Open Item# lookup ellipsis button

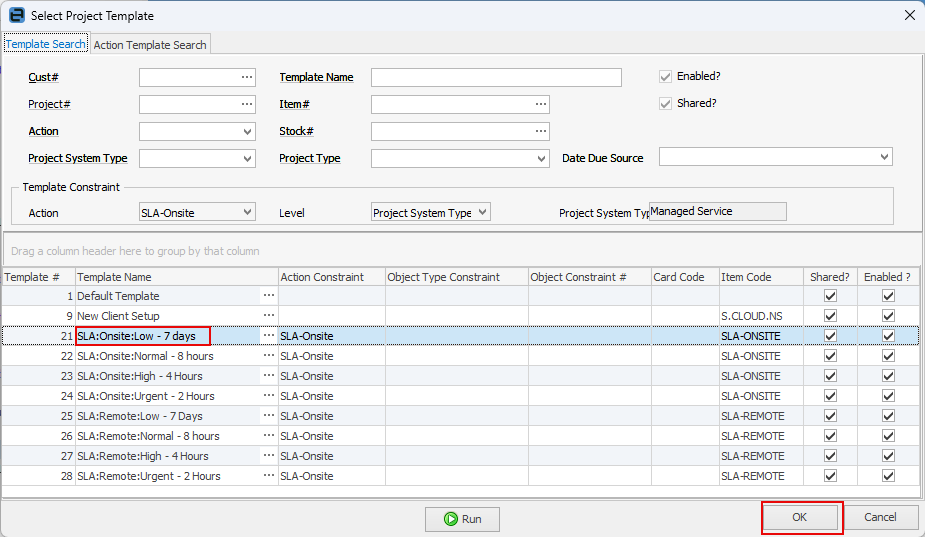[540, 104]
